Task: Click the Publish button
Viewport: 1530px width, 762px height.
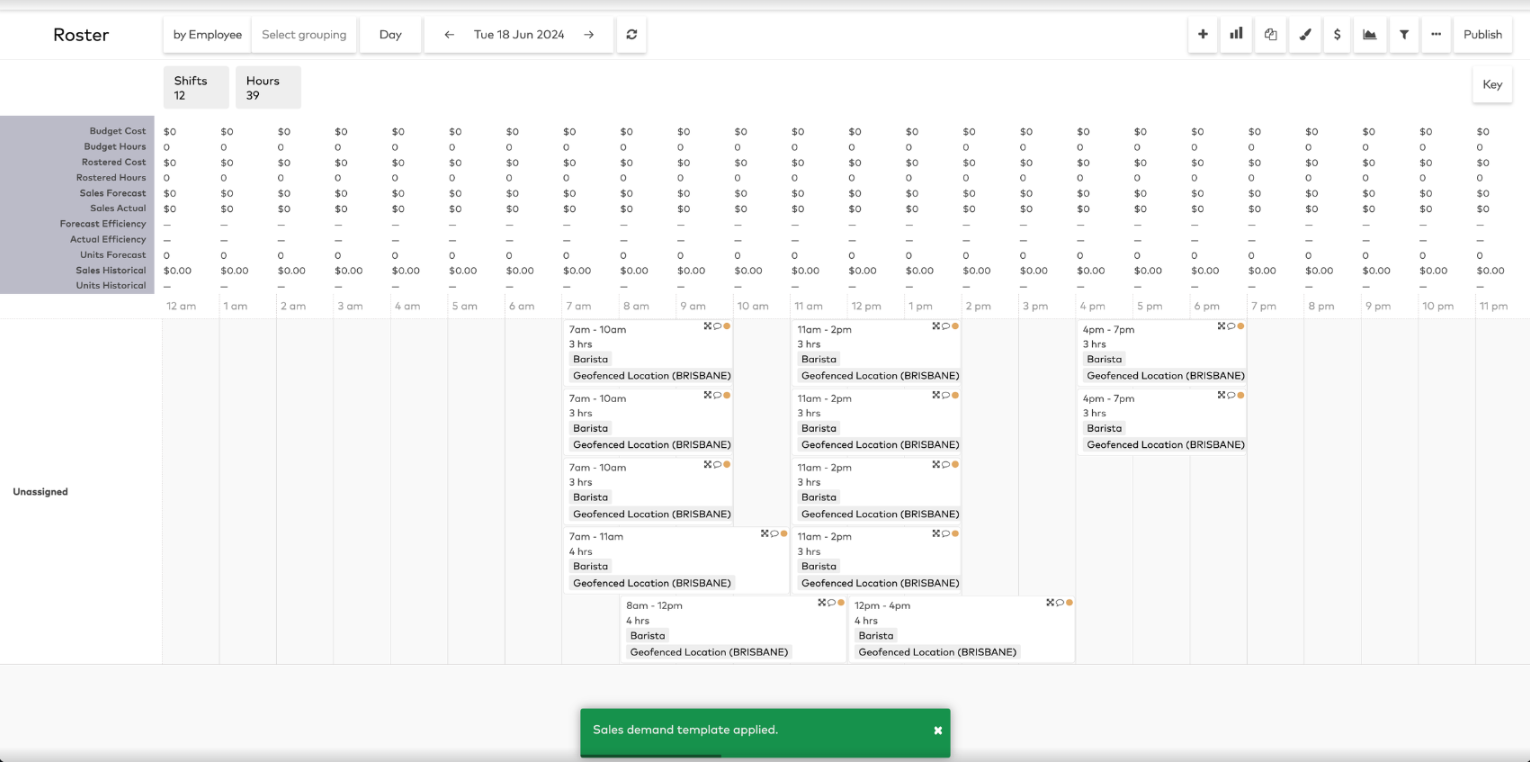Action: [1482, 34]
